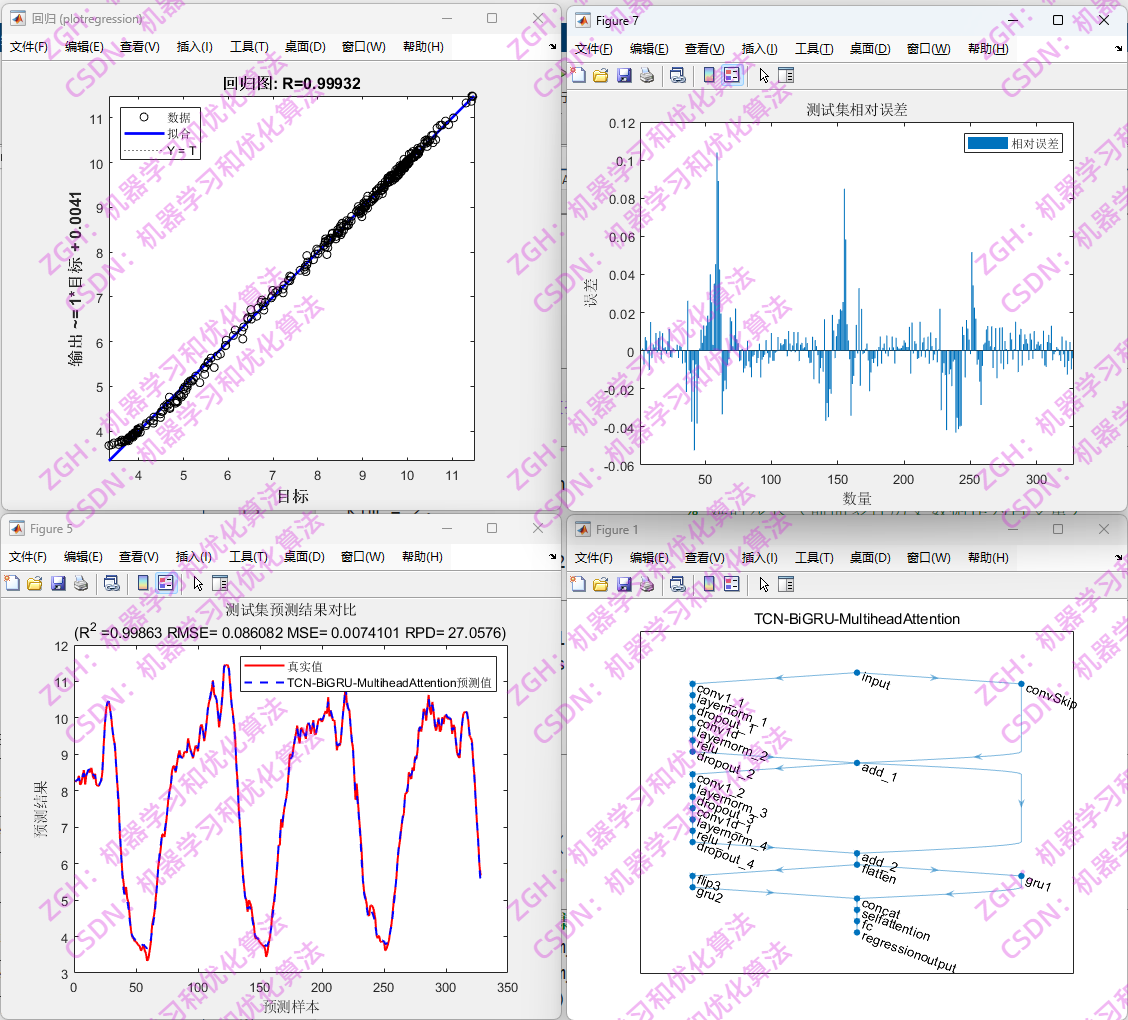Open 窗口(W) menu in Figure 5

click(363, 557)
